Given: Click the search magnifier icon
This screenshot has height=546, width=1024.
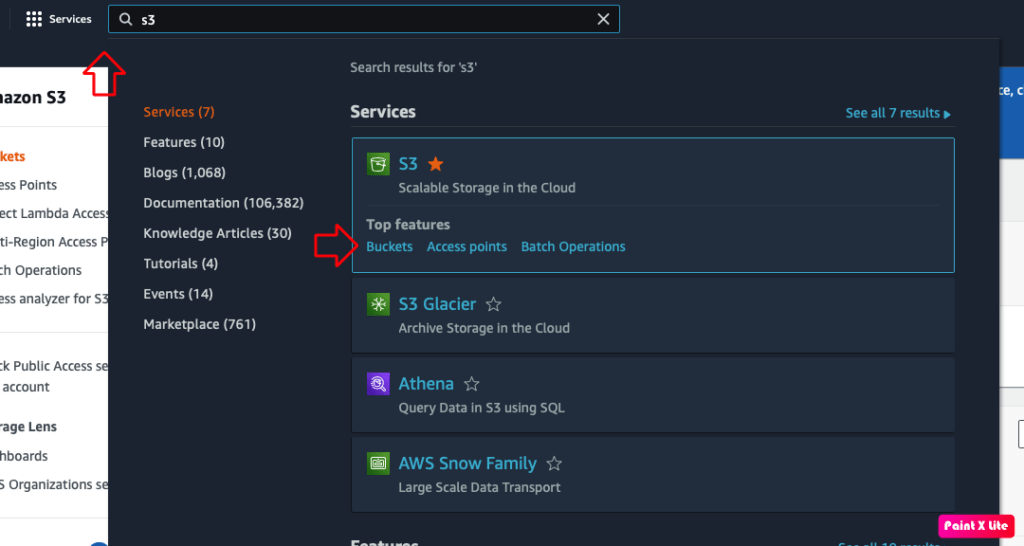Looking at the screenshot, I should pos(125,19).
